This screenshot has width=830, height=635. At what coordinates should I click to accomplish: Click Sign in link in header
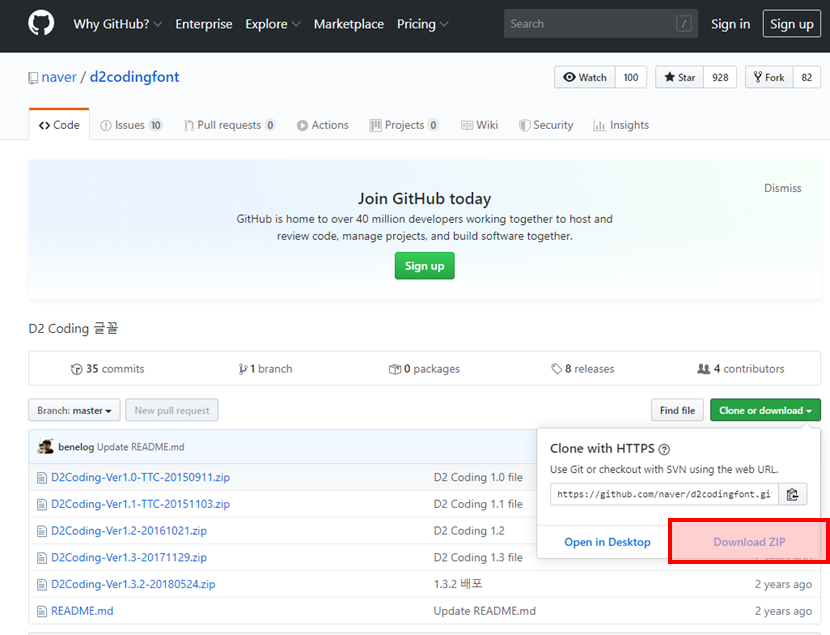730,24
